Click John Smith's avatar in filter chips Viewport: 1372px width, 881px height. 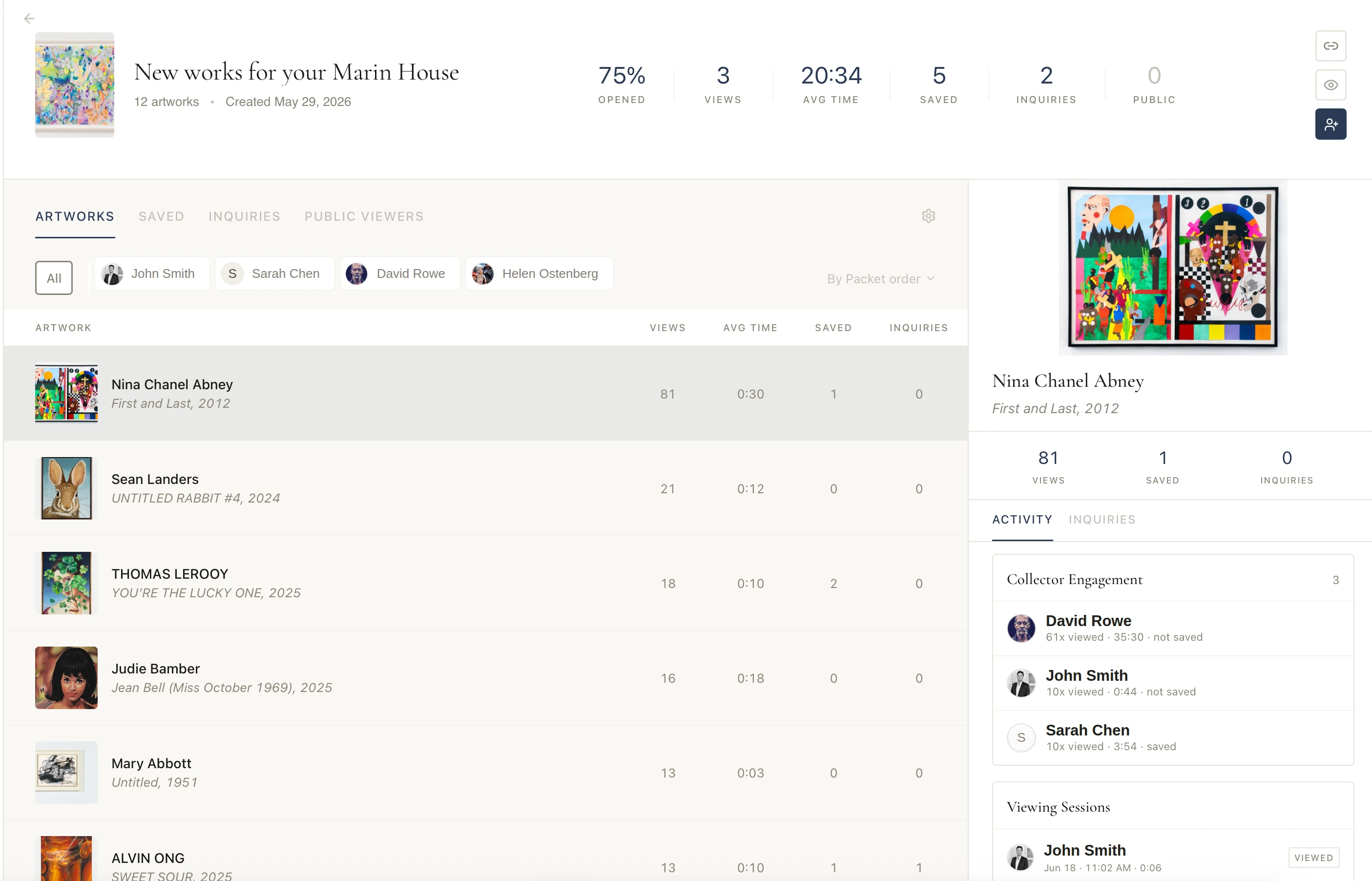[x=112, y=274]
